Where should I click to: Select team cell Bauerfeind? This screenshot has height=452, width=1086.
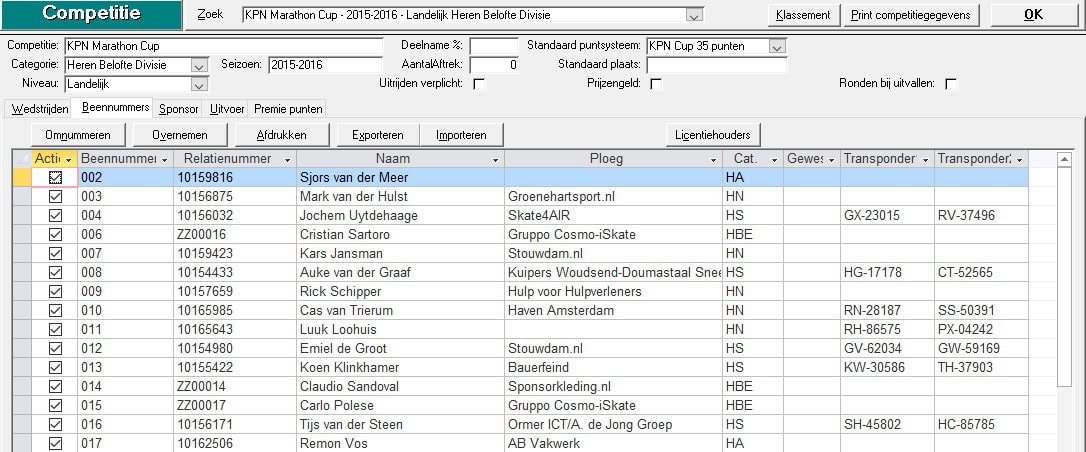point(613,368)
